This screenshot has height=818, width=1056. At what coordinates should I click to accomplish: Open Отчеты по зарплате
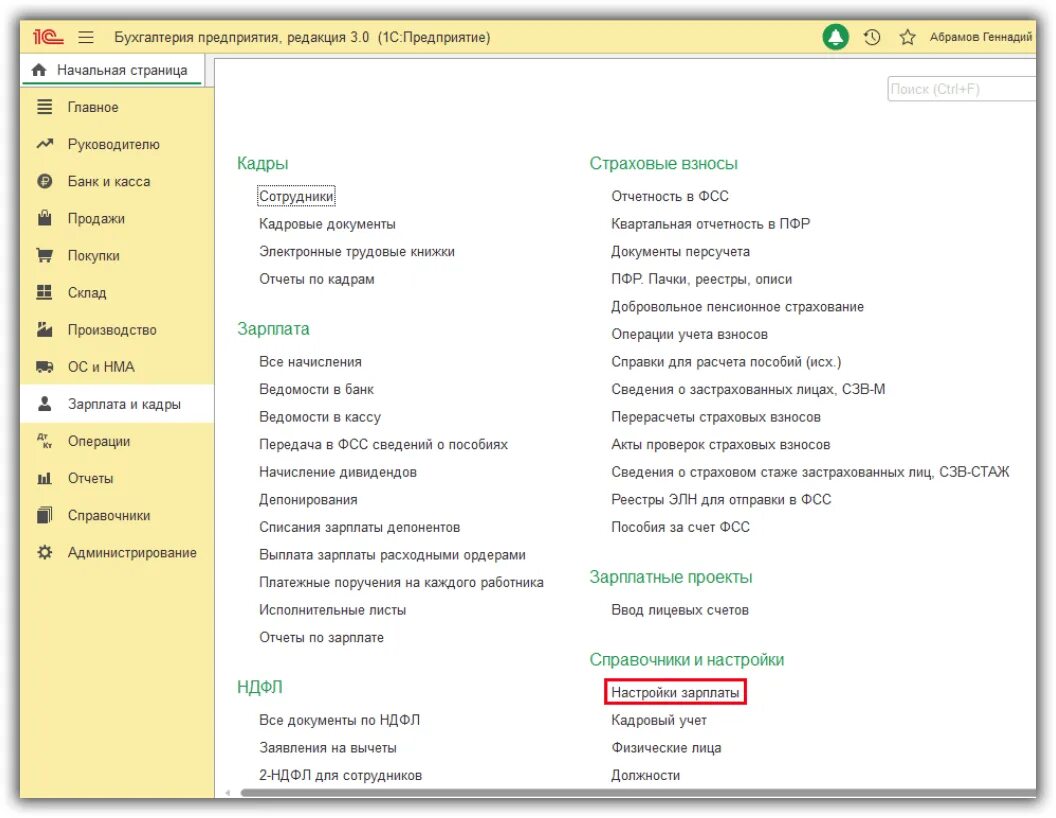(321, 638)
